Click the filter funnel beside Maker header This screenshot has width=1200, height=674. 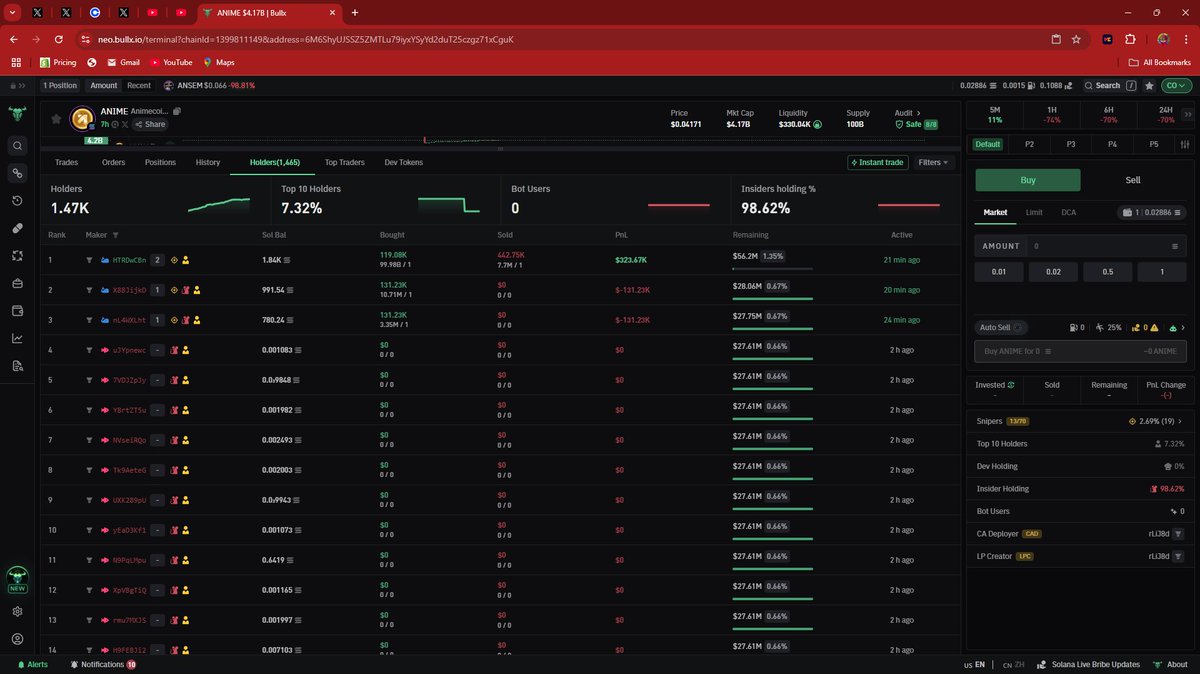[x=115, y=235]
